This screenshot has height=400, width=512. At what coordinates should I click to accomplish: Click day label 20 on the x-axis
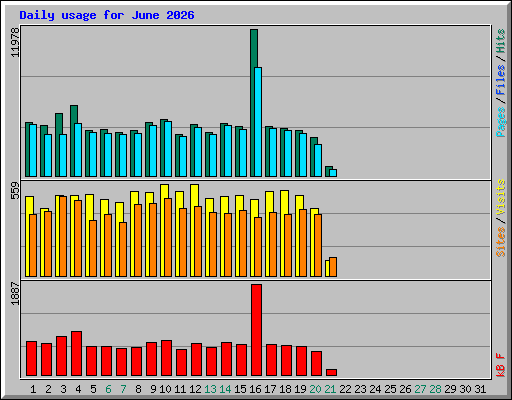pos(315,389)
